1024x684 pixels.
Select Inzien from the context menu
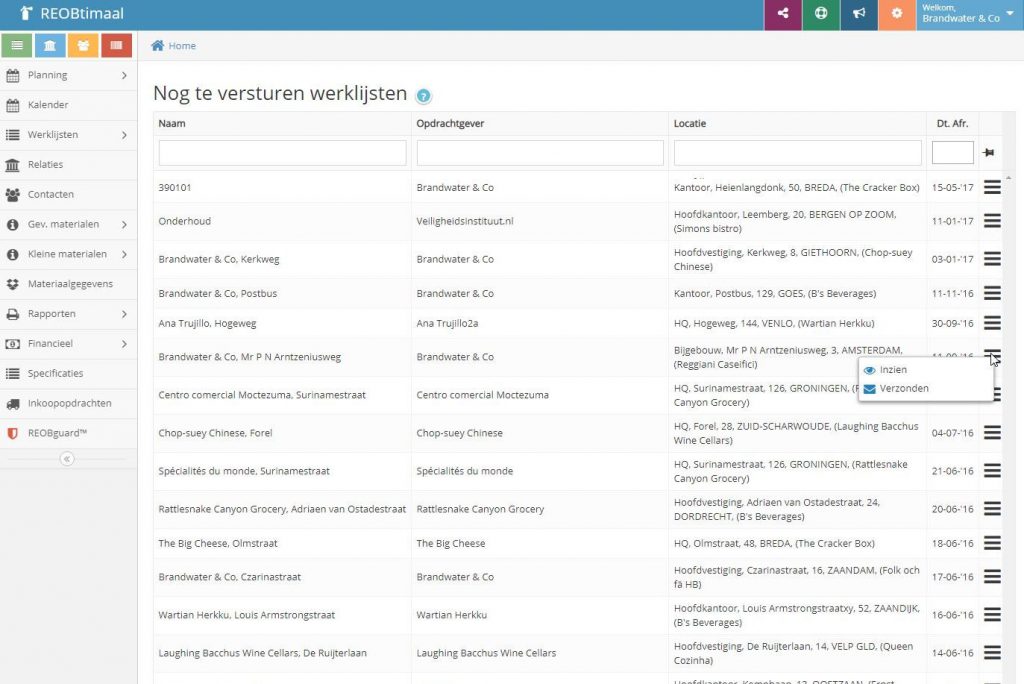pyautogui.click(x=893, y=370)
